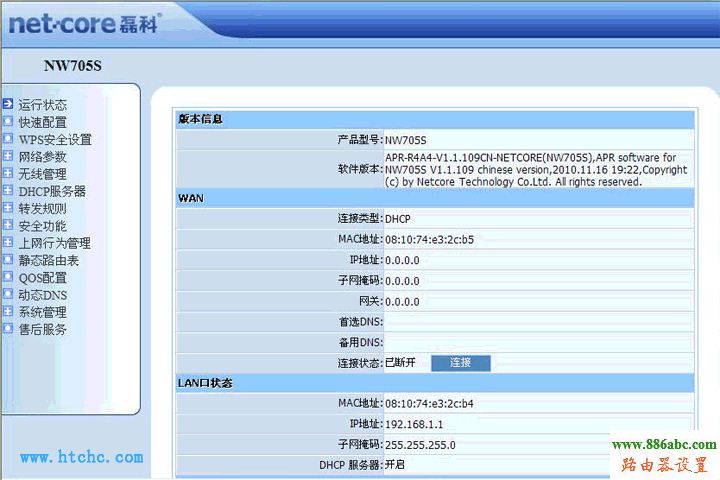Click the icon beside 静态路由表
720x480 pixels.
(x=7, y=260)
